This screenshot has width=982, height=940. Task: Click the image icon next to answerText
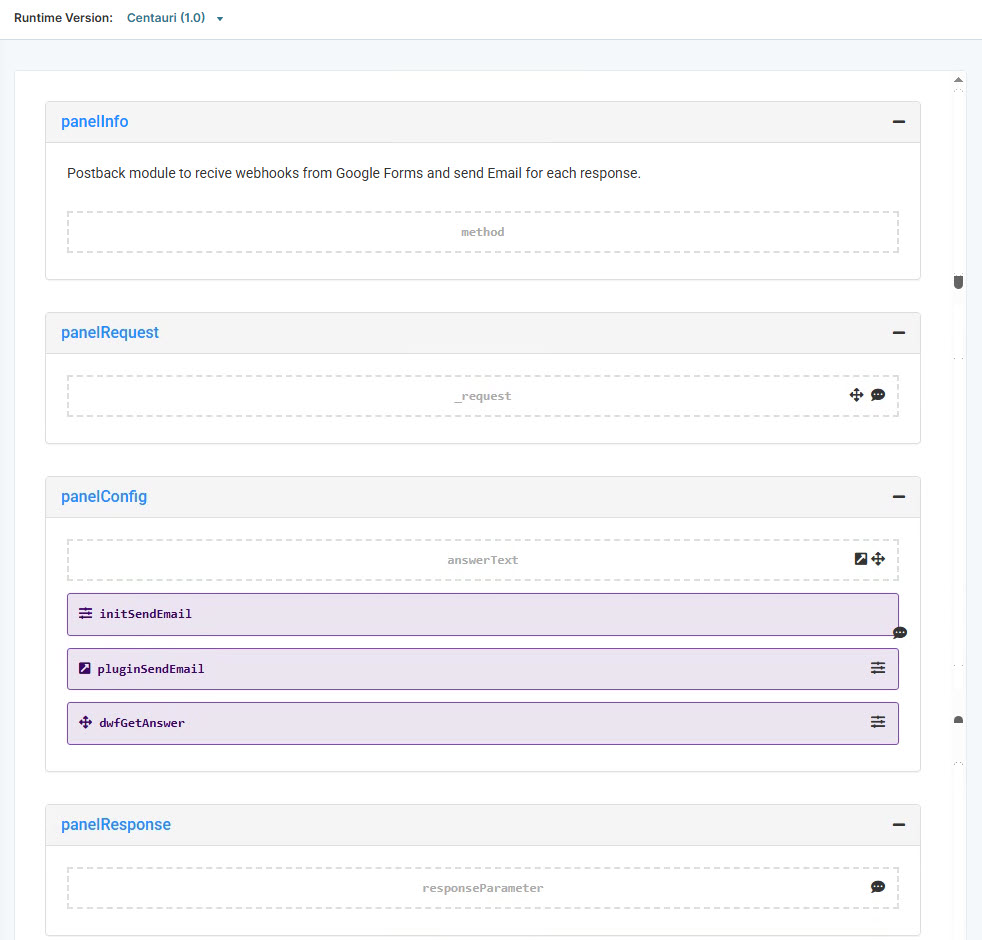click(x=860, y=559)
